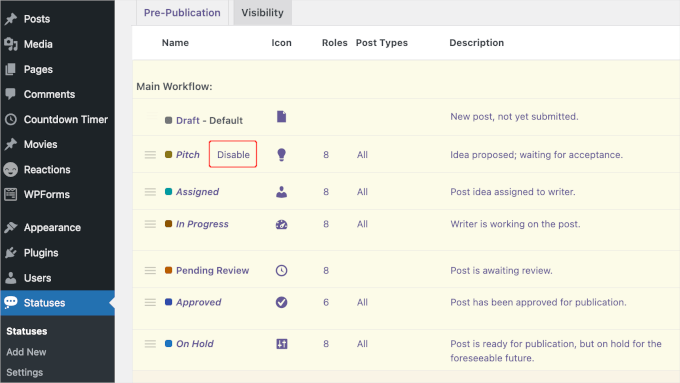Click the blue swatch for On Hold
The image size is (680, 383).
(x=168, y=344)
